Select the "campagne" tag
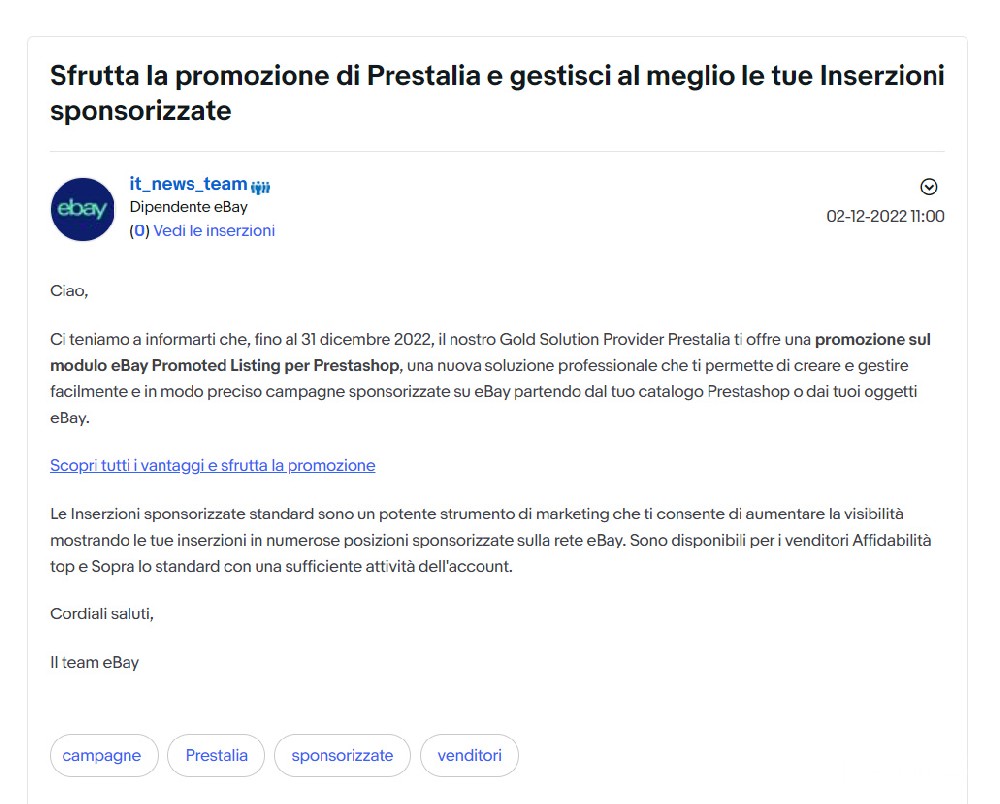Image resolution: width=1000 pixels, height=804 pixels. (102, 756)
